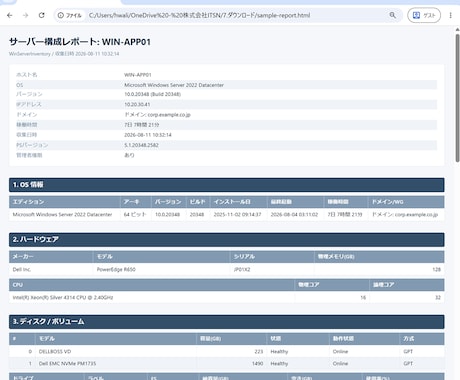The height and width of the screenshot is (380, 460).
Task: Select the value 10.0.20348 (Build 20348)
Action: [152, 94]
